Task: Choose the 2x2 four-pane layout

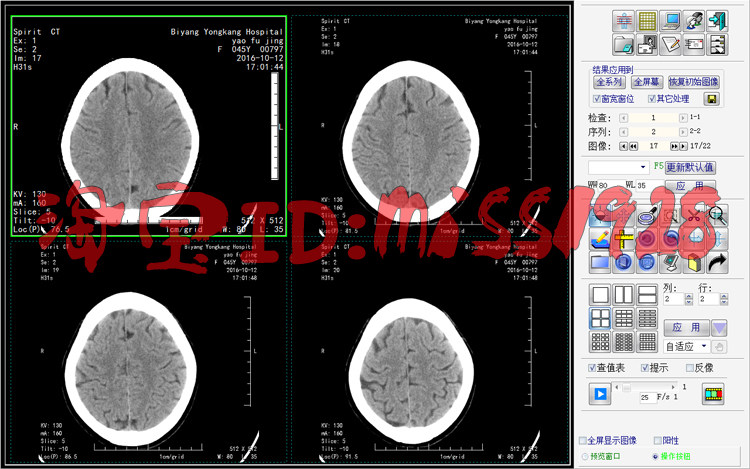Action: 600,318
